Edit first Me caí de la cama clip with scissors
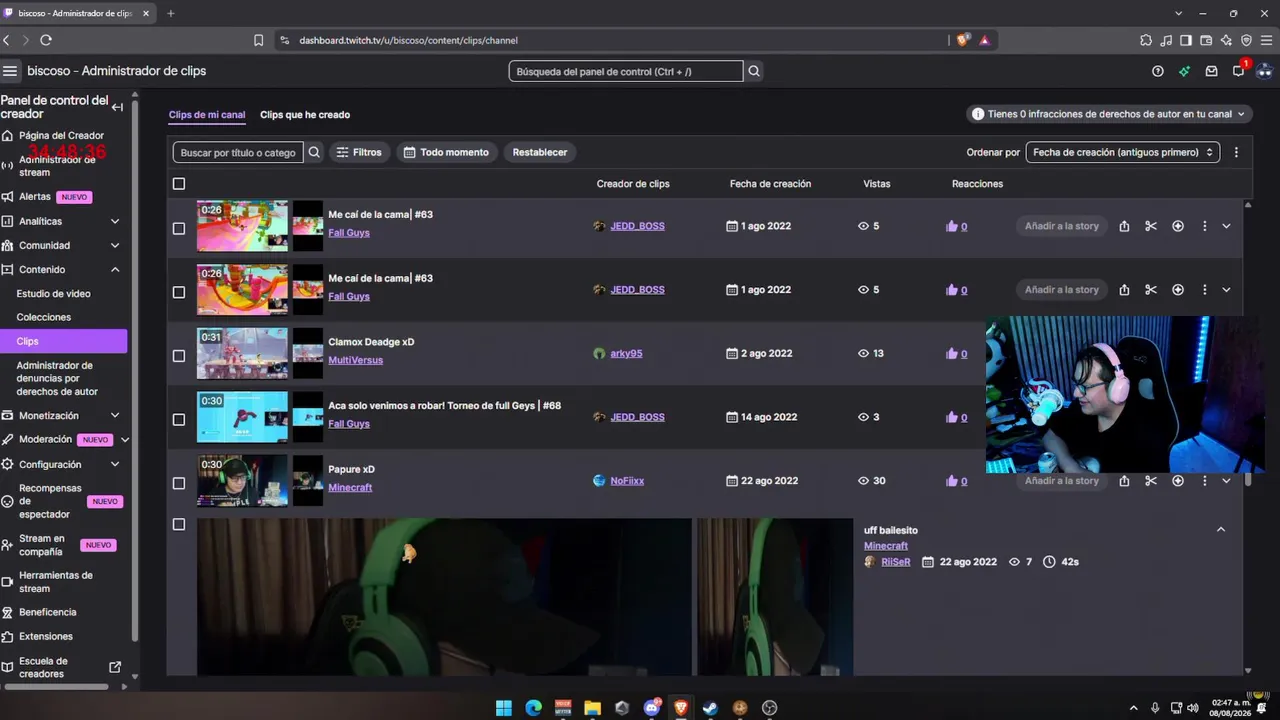Viewport: 1280px width, 720px height. pyautogui.click(x=1151, y=226)
